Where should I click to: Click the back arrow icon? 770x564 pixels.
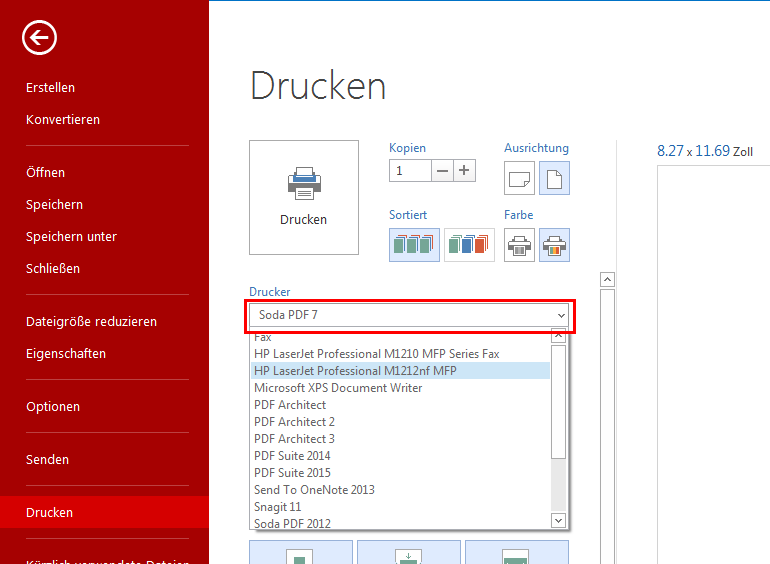[40, 39]
